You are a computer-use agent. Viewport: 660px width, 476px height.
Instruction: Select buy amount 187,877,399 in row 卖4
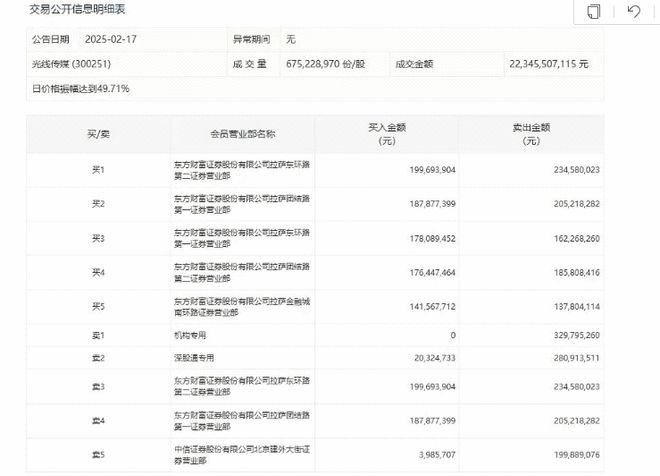(433, 421)
